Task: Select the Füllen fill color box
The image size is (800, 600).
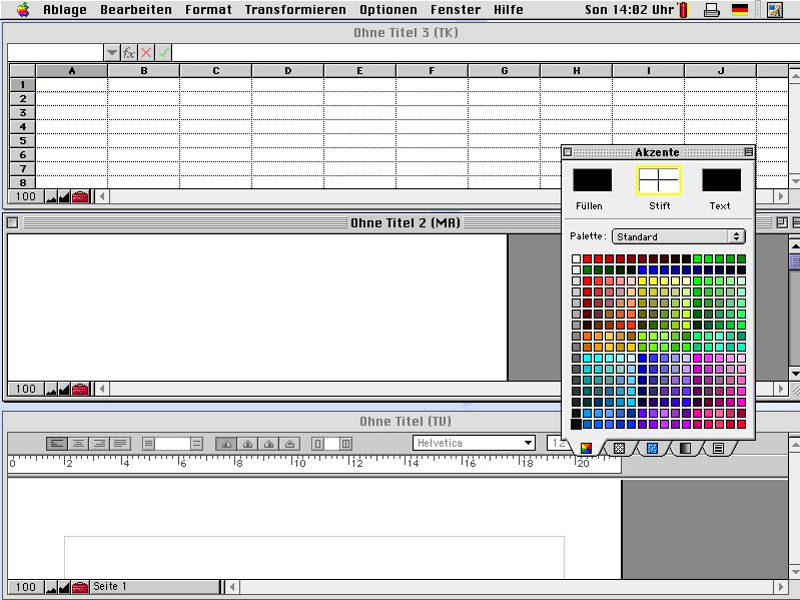Action: point(592,180)
